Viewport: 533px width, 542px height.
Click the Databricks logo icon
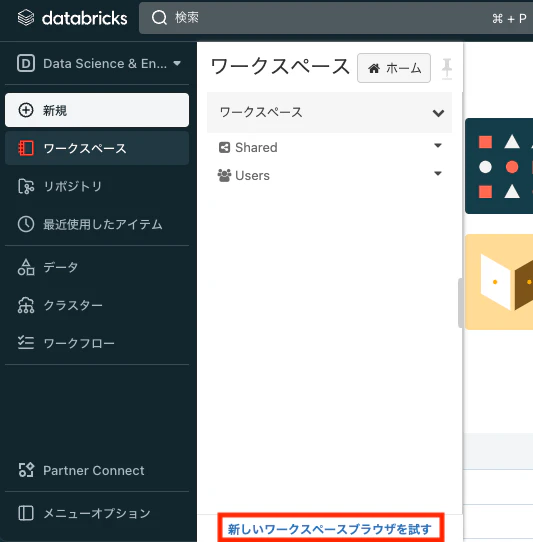[26, 18]
